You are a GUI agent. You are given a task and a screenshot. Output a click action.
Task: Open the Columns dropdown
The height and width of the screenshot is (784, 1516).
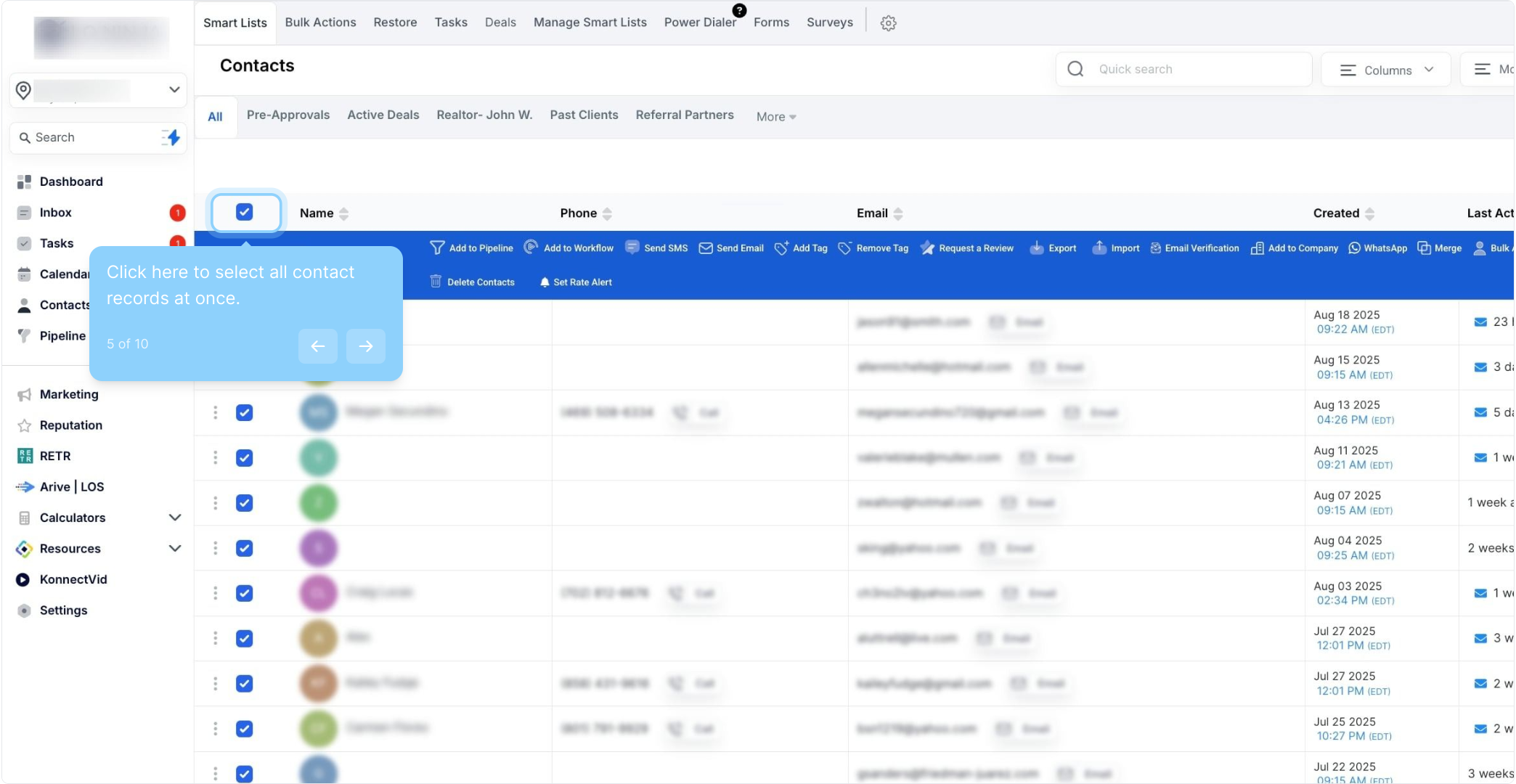[1386, 70]
